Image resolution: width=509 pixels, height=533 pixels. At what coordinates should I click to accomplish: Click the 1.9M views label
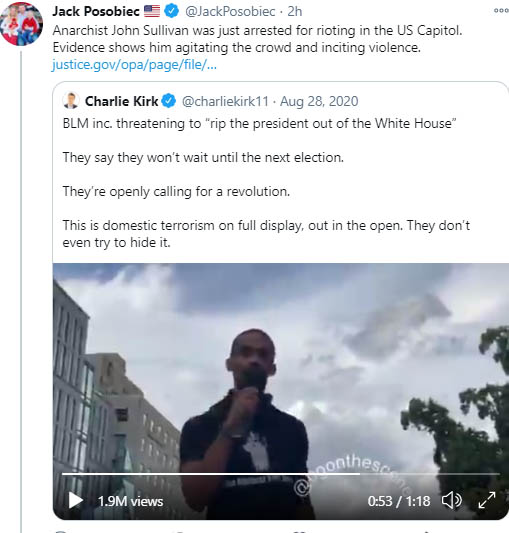[131, 501]
